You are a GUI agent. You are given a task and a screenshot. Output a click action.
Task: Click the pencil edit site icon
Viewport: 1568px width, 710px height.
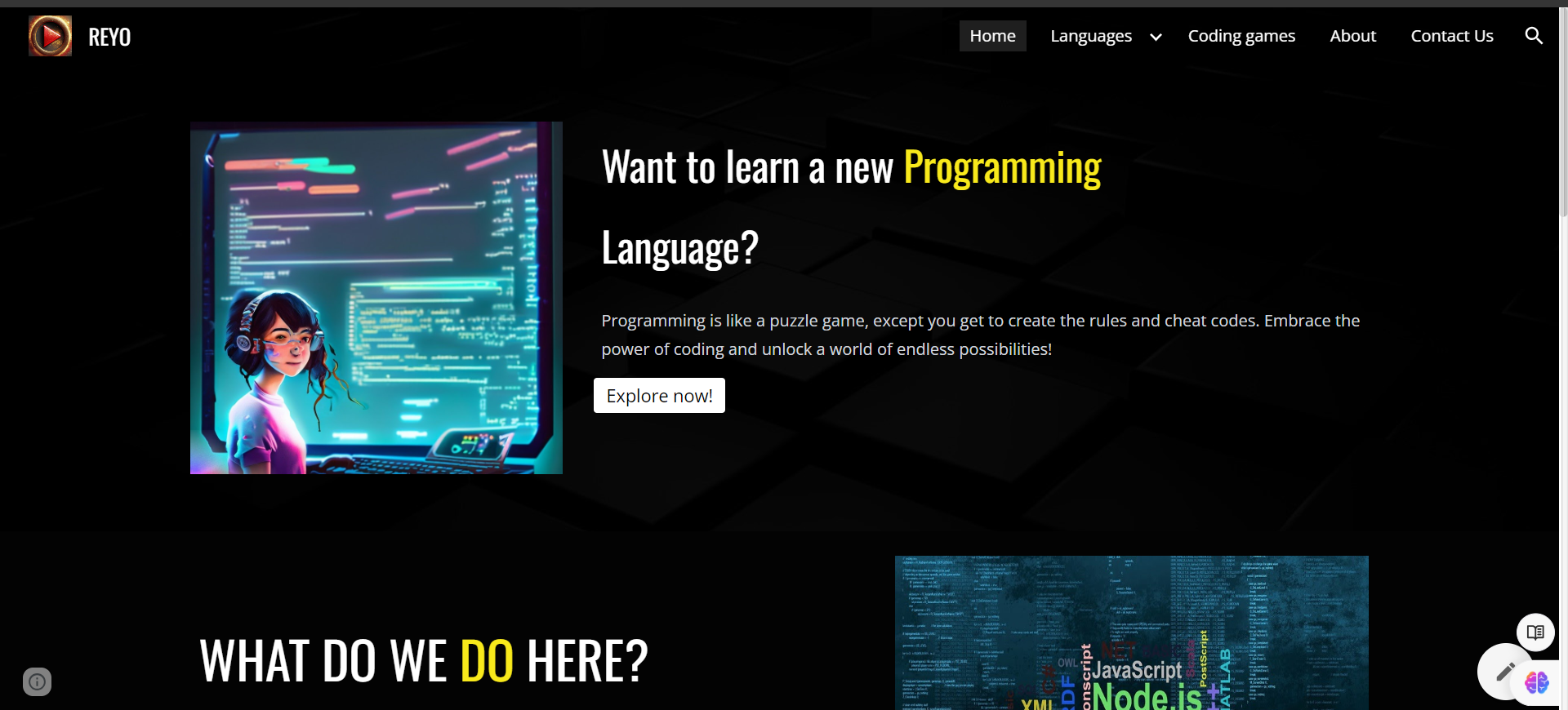pyautogui.click(x=1504, y=672)
